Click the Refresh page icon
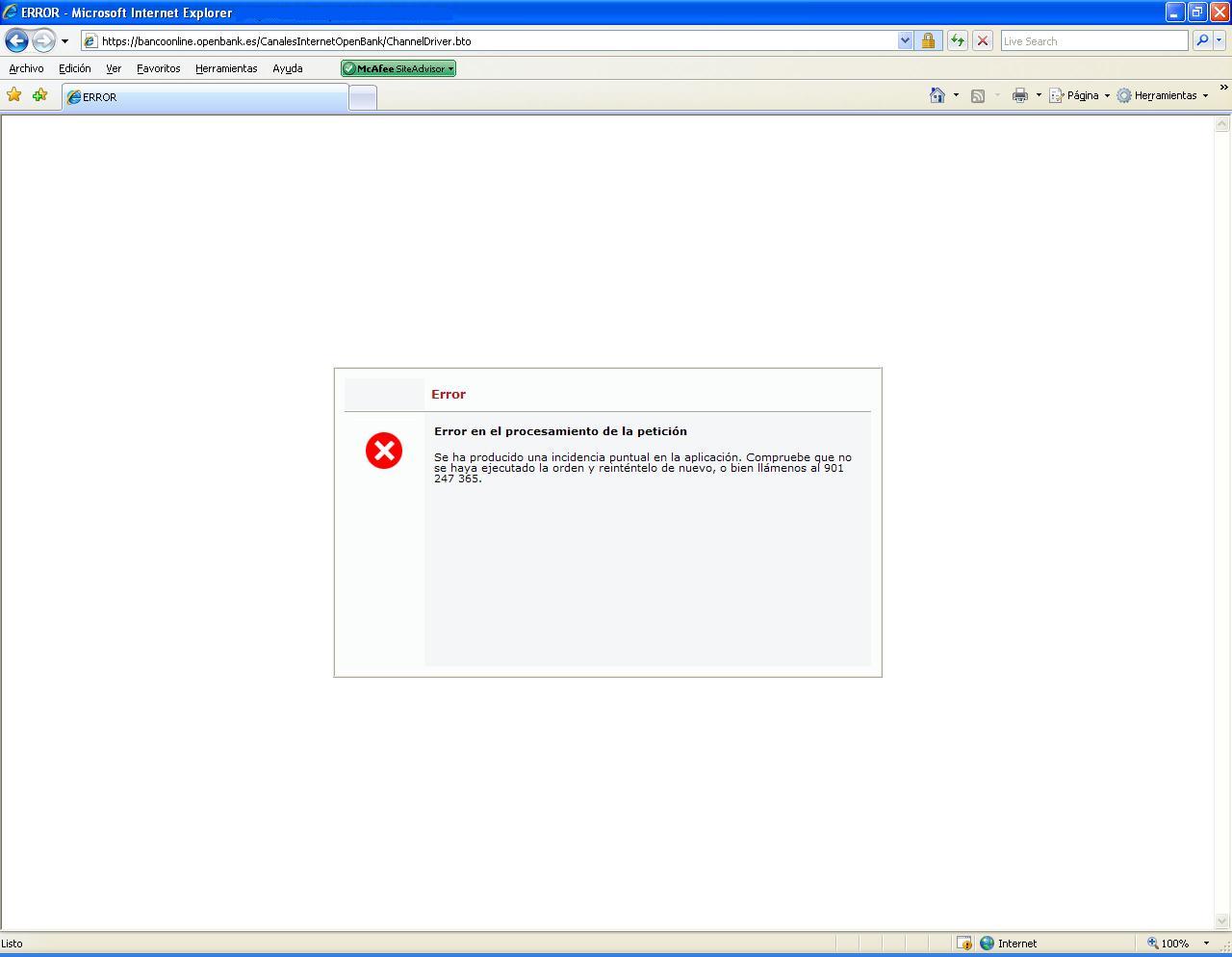This screenshot has height=957, width=1232. [957, 40]
